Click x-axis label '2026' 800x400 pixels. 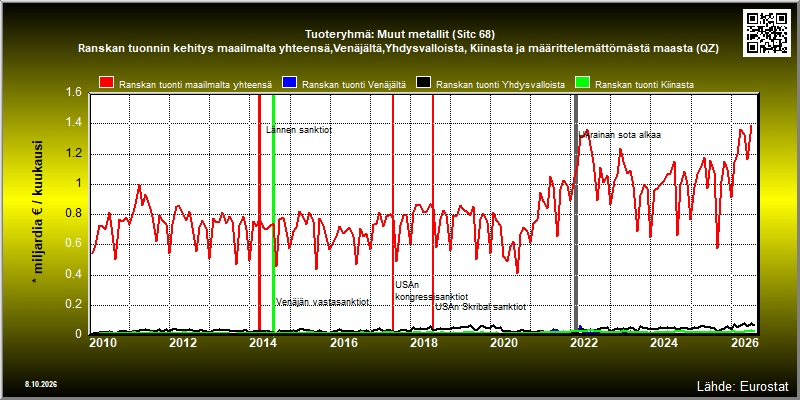tap(747, 342)
